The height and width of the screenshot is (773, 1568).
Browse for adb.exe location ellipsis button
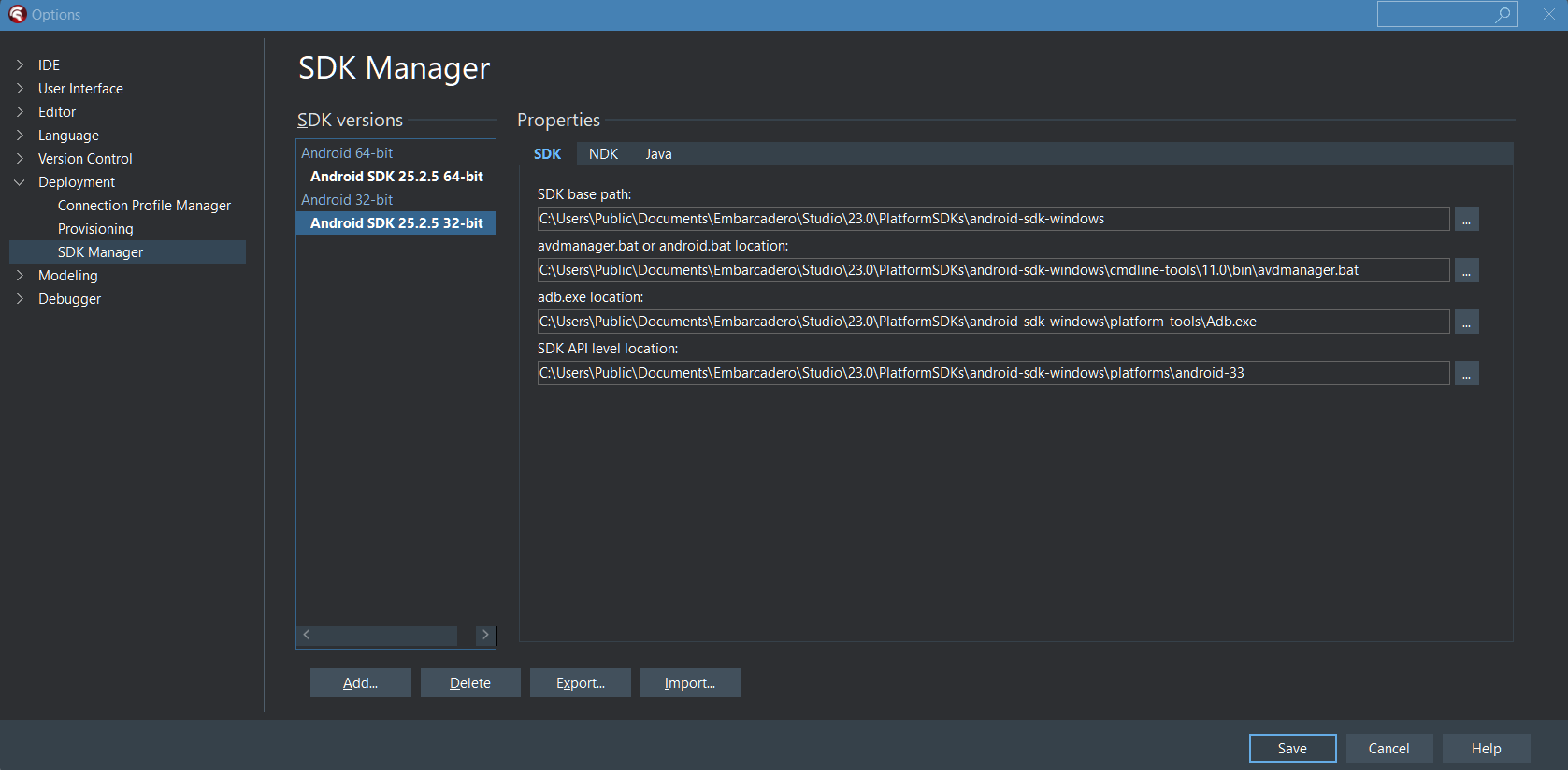tap(1466, 322)
